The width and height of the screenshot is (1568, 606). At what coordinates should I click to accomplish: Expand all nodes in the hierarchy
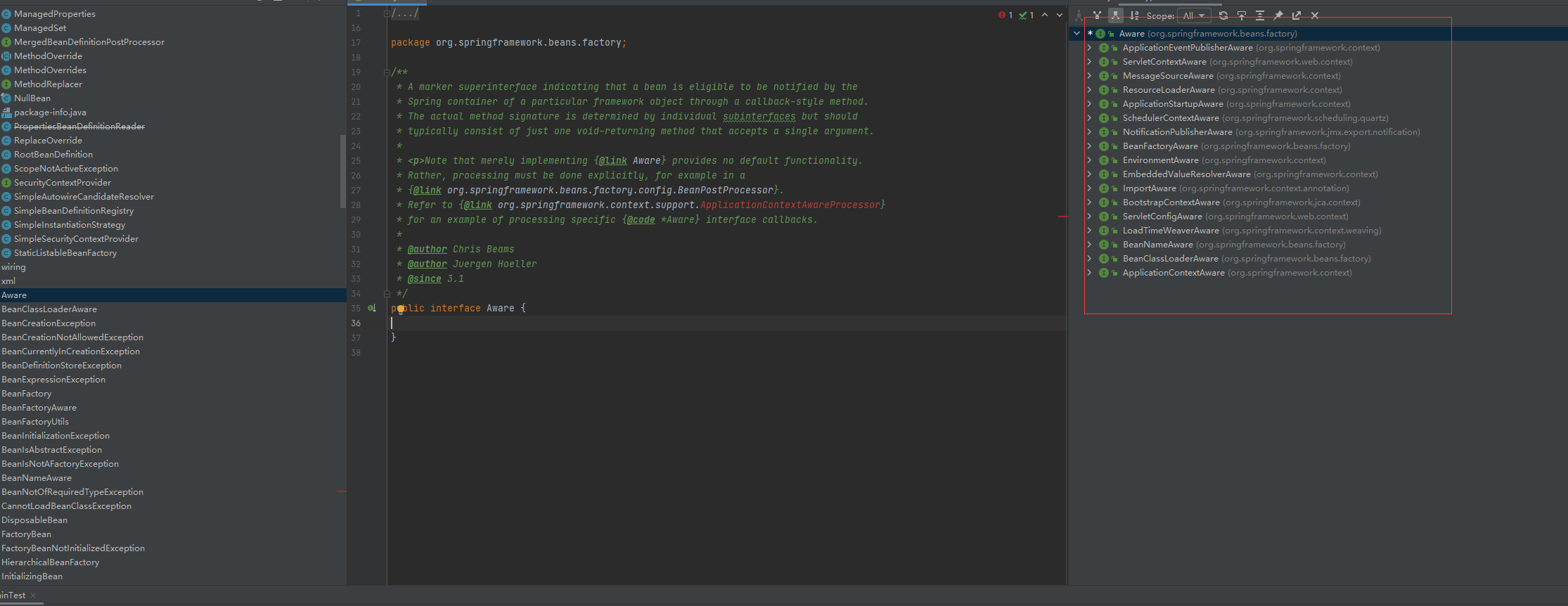click(x=1260, y=15)
